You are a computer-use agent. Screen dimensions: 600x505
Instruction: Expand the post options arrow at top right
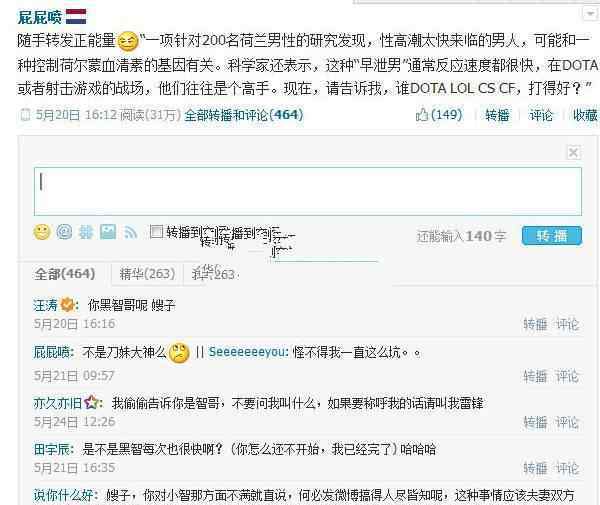tap(590, 14)
